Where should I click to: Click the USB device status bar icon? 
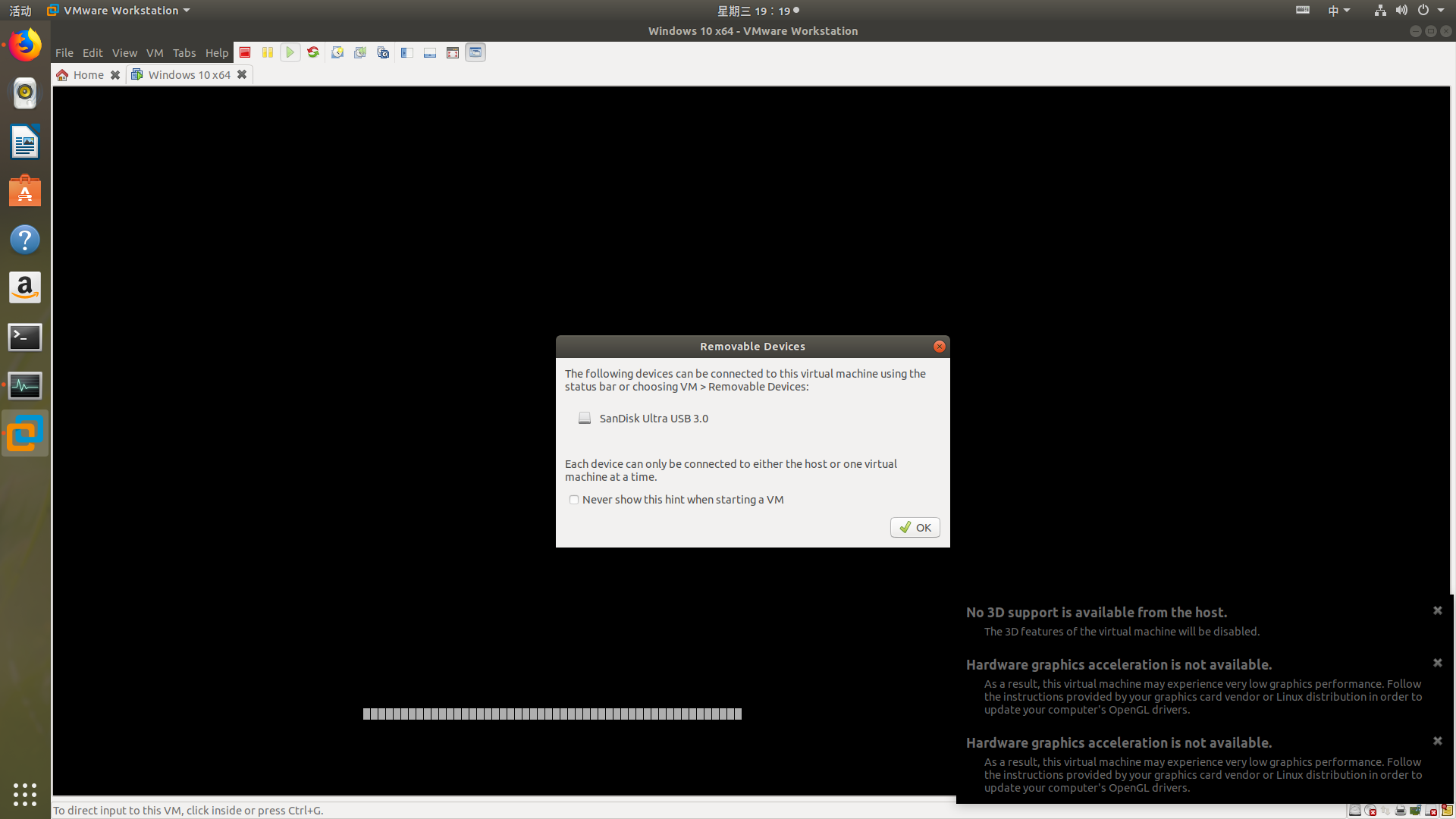[1431, 810]
